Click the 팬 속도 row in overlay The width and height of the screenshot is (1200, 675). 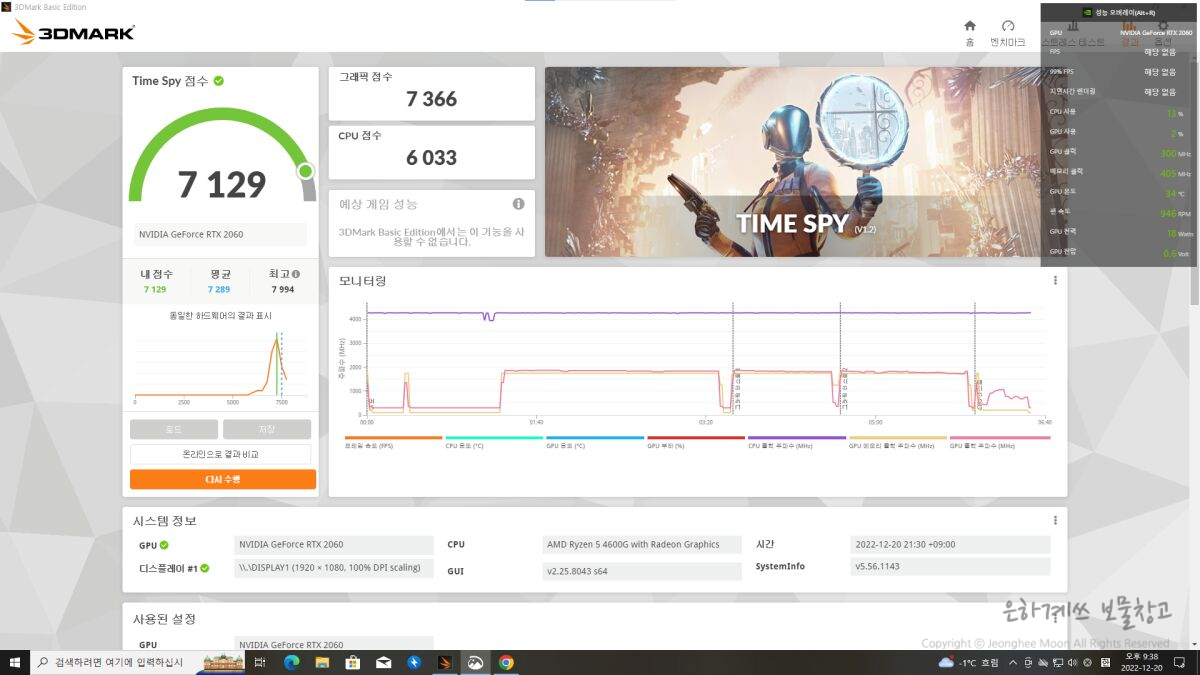(1117, 213)
